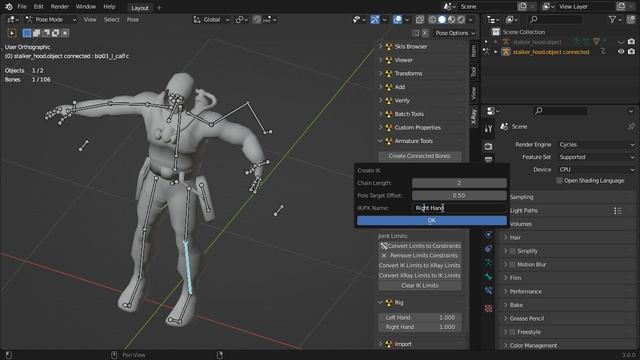Open the pivot point dropdown
This screenshot has width=640, height=360.
coord(242,20)
